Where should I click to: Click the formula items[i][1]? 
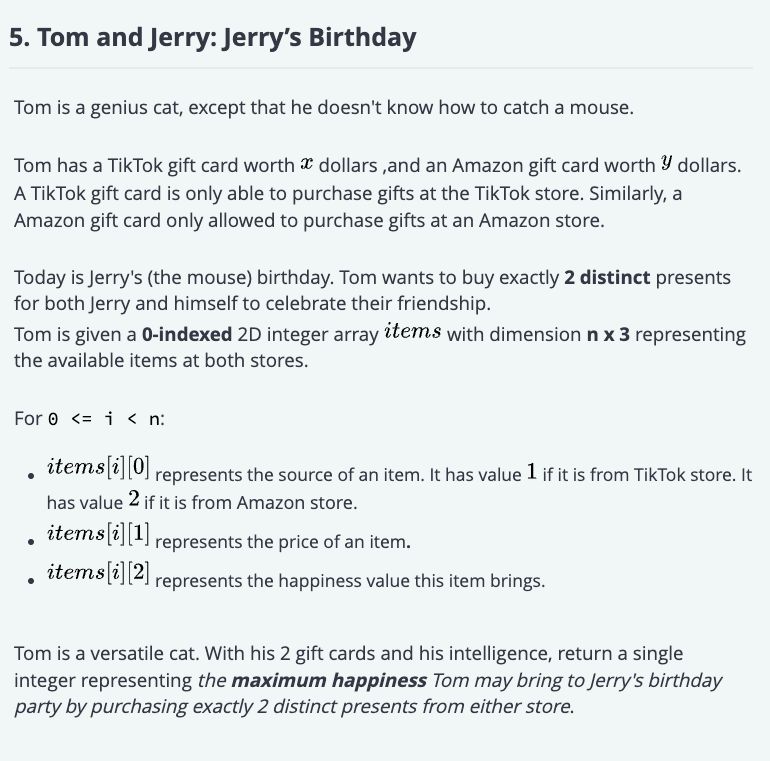pos(98,533)
